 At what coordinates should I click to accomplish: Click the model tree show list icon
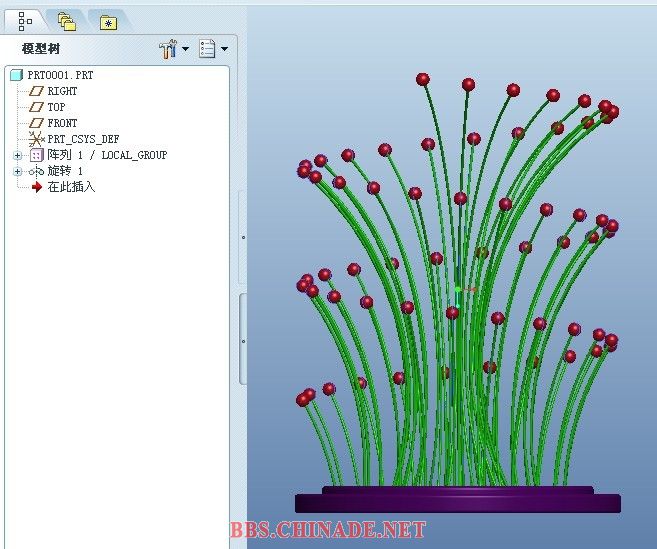click(x=207, y=48)
